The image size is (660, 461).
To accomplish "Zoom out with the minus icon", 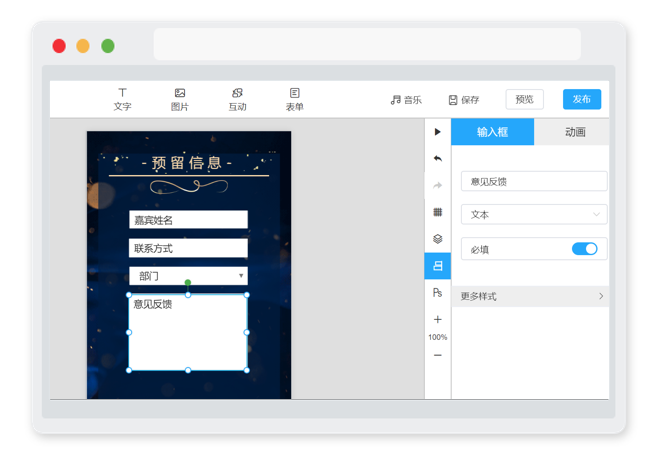I will pyautogui.click(x=438, y=355).
